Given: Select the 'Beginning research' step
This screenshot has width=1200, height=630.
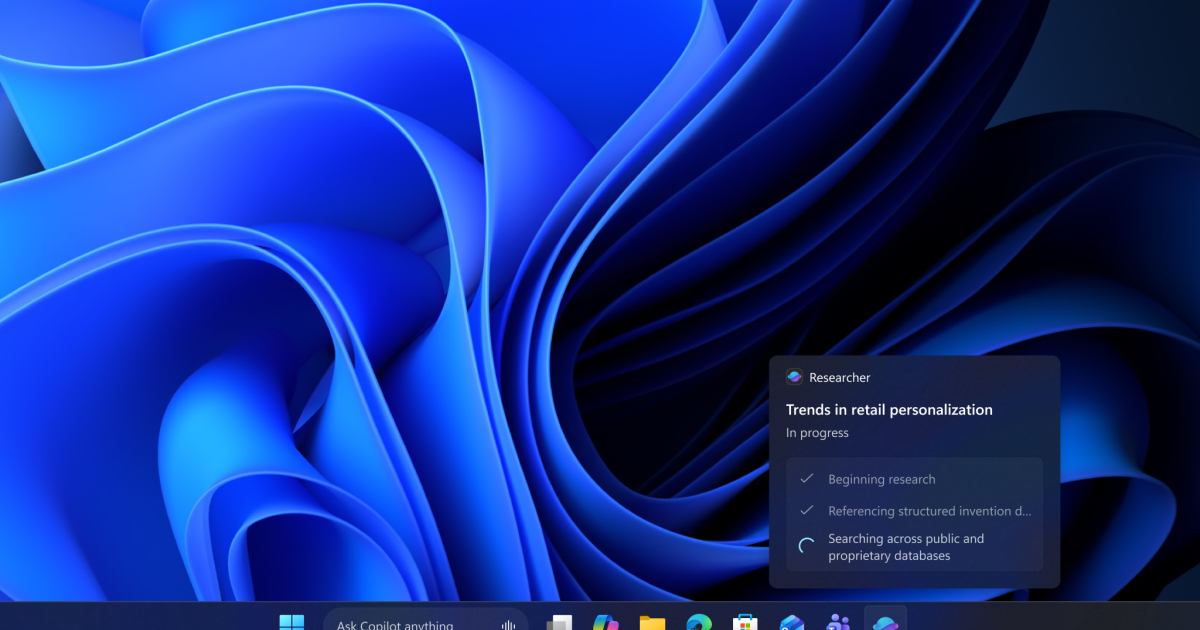Looking at the screenshot, I should pyautogui.click(x=881, y=480).
